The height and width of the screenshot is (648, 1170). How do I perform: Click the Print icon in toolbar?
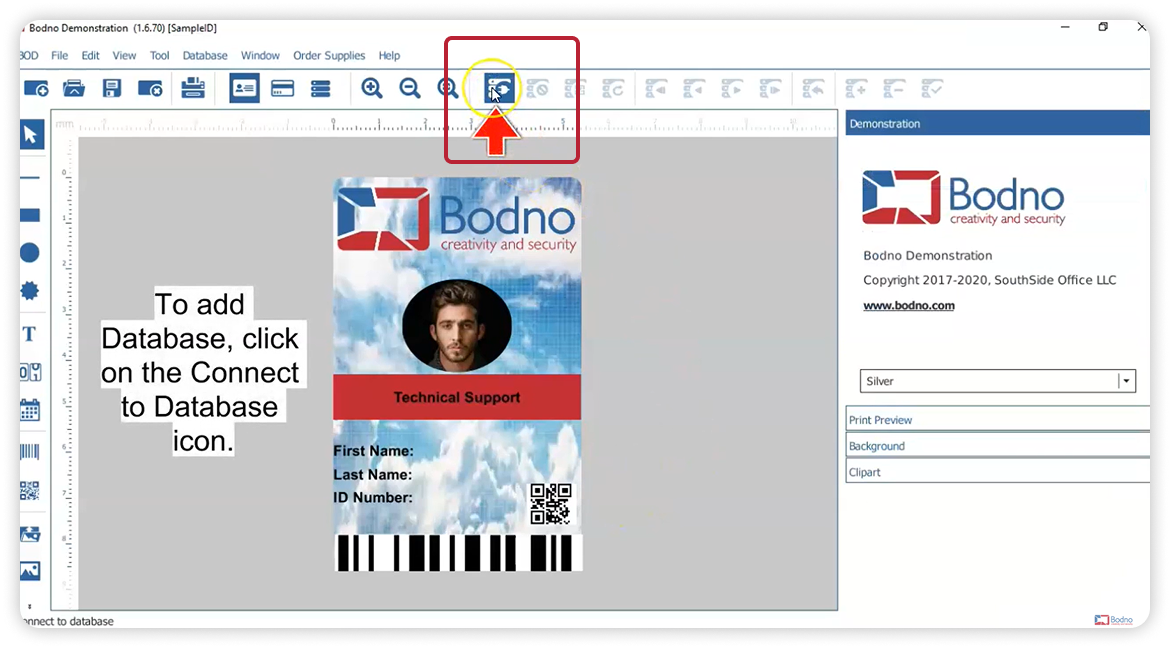pyautogui.click(x=193, y=89)
